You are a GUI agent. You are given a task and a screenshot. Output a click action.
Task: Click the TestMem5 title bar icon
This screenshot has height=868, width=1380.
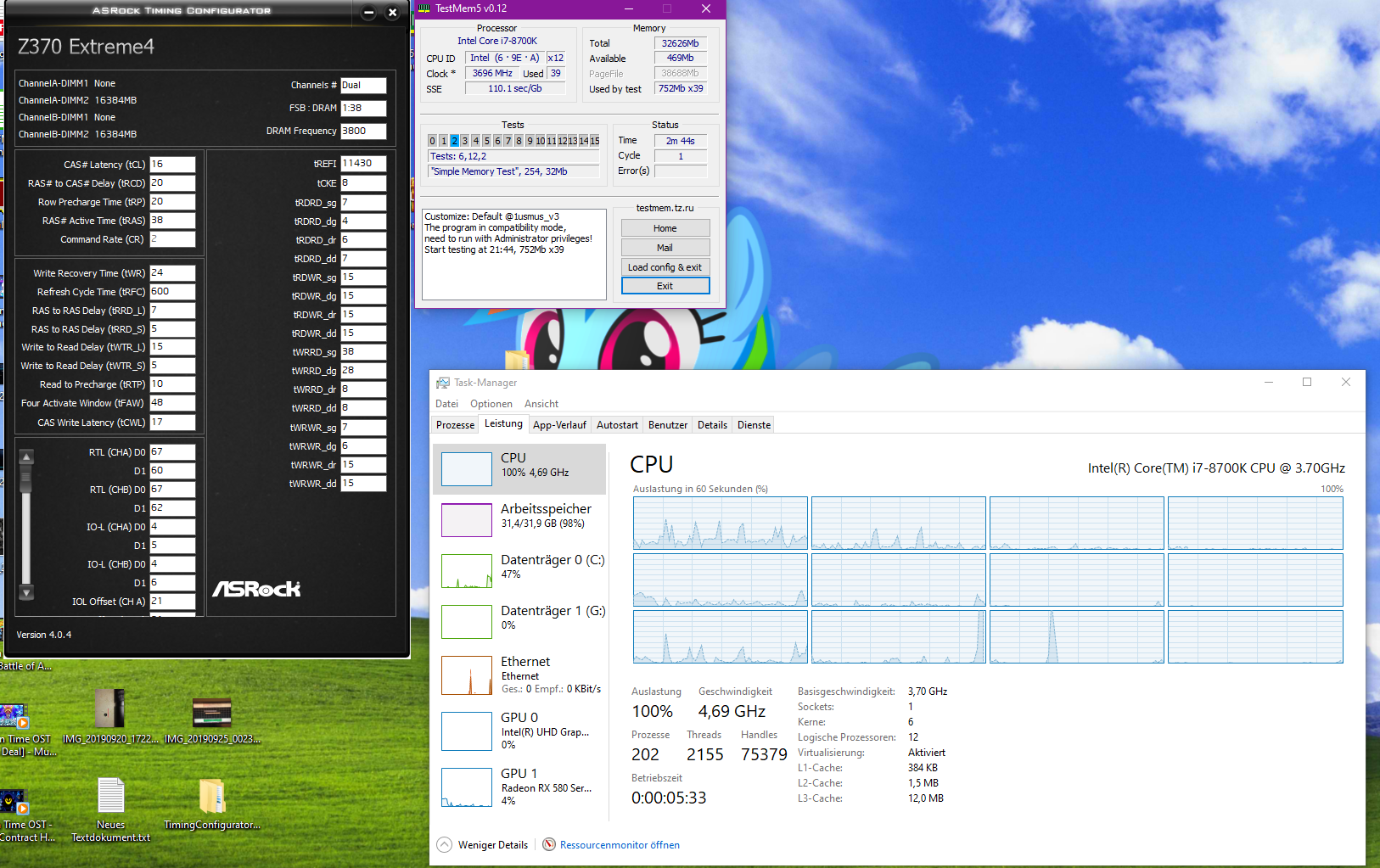pyautogui.click(x=424, y=8)
